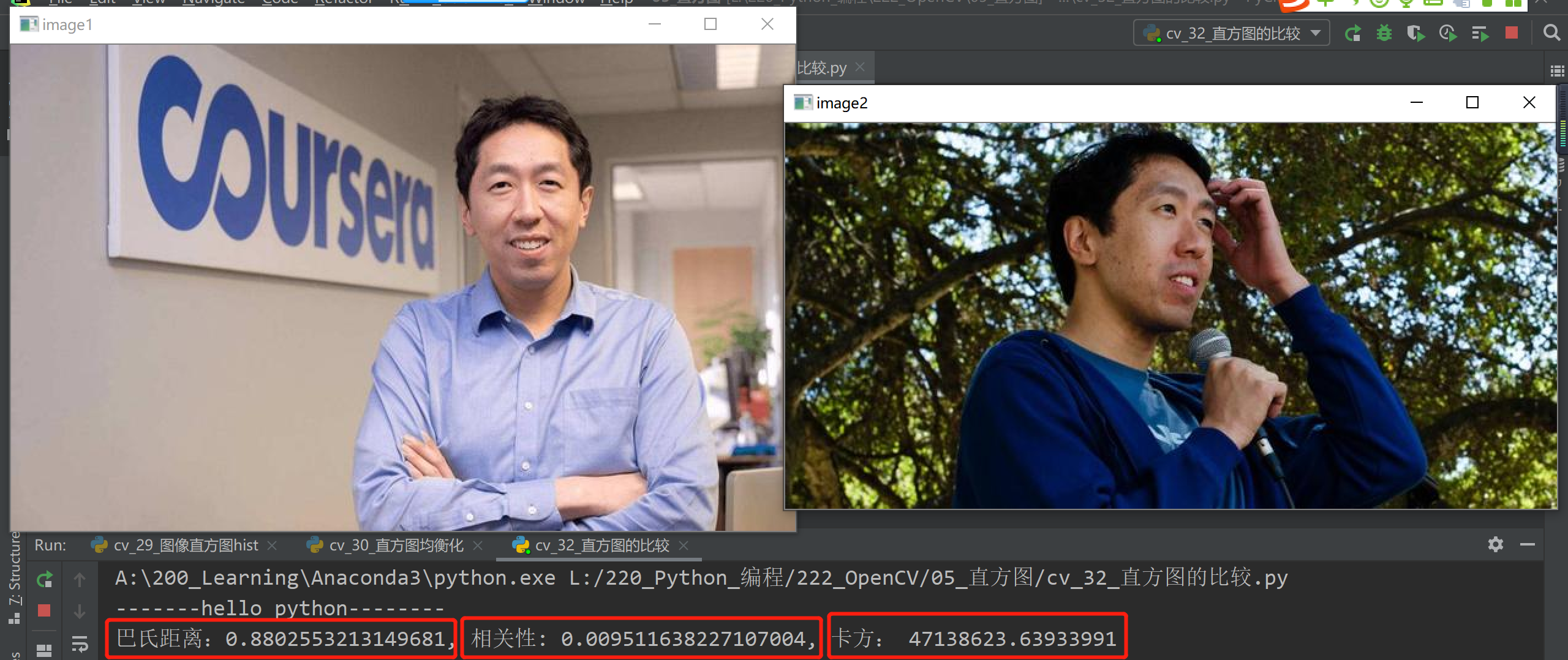The image size is (1568, 660).
Task: Switch to cv_29_图像直方图hist run tab
Action: click(186, 545)
